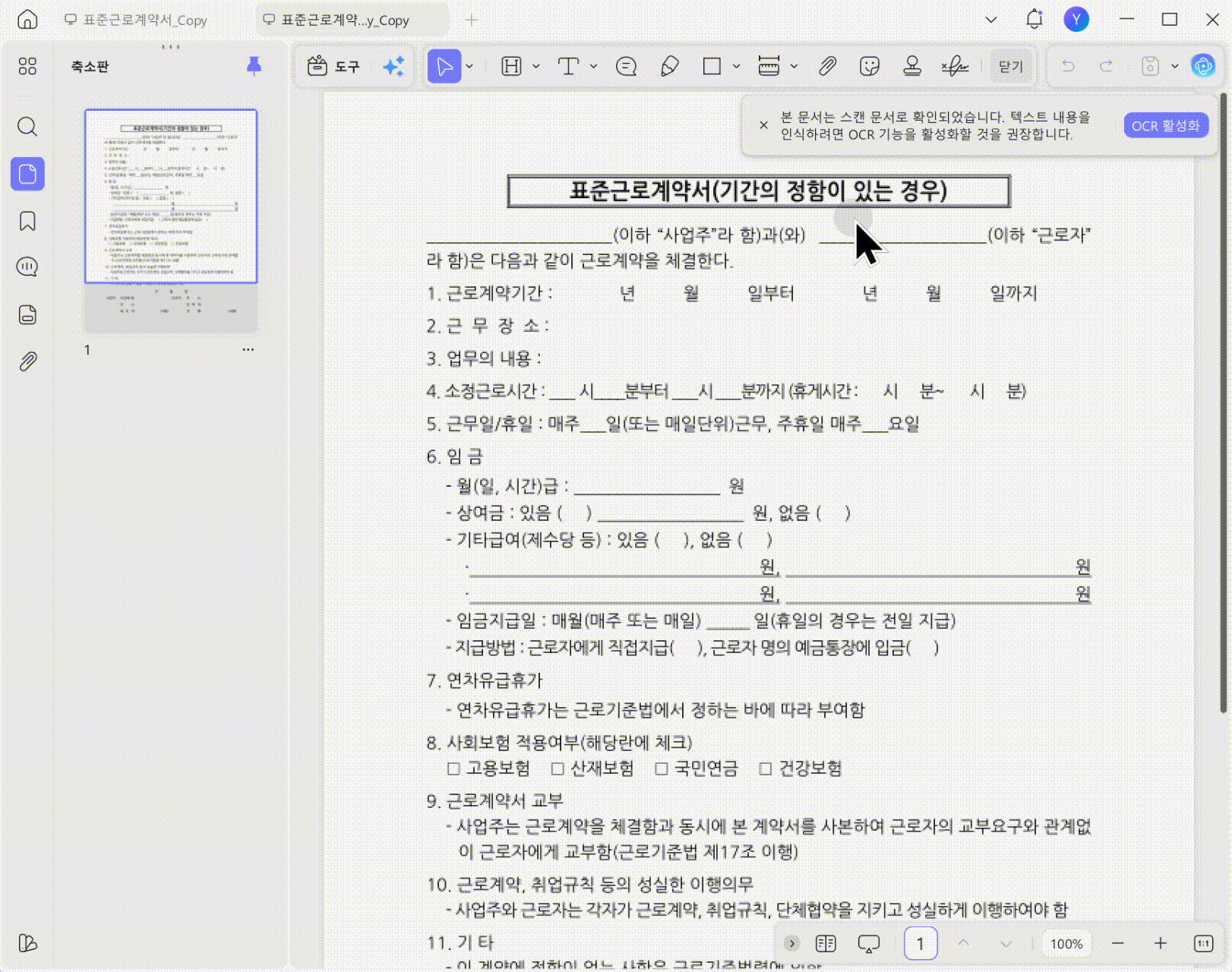Check the 고용보험 checkbox
Screen dimensions: 1232x972
click(453, 769)
